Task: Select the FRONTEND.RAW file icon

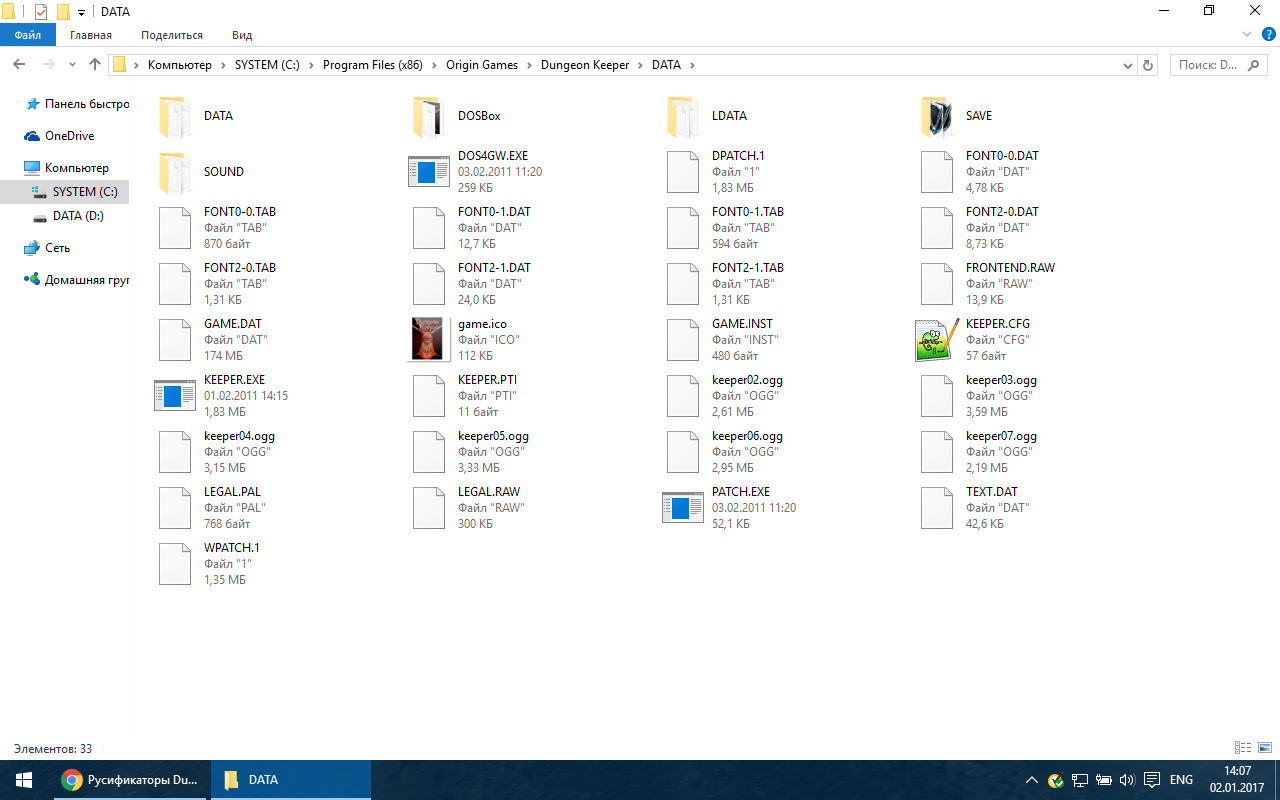Action: 936,284
